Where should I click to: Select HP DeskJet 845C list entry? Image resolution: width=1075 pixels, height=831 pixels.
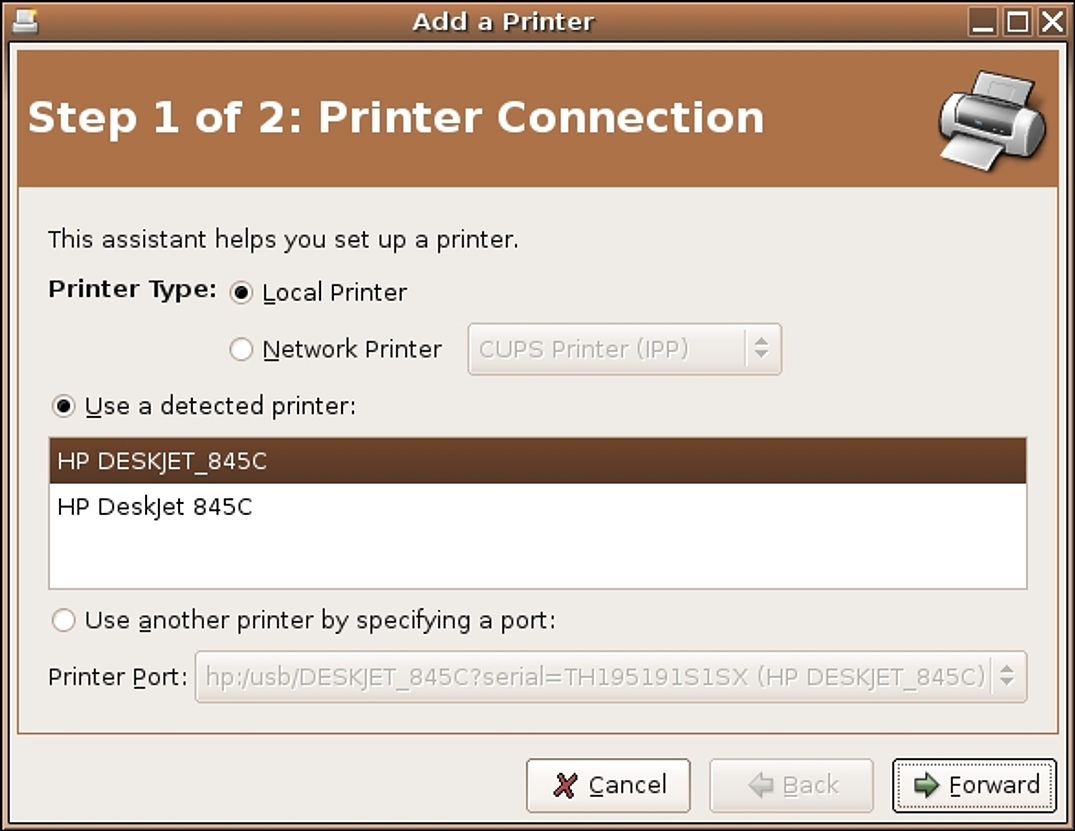tap(538, 507)
